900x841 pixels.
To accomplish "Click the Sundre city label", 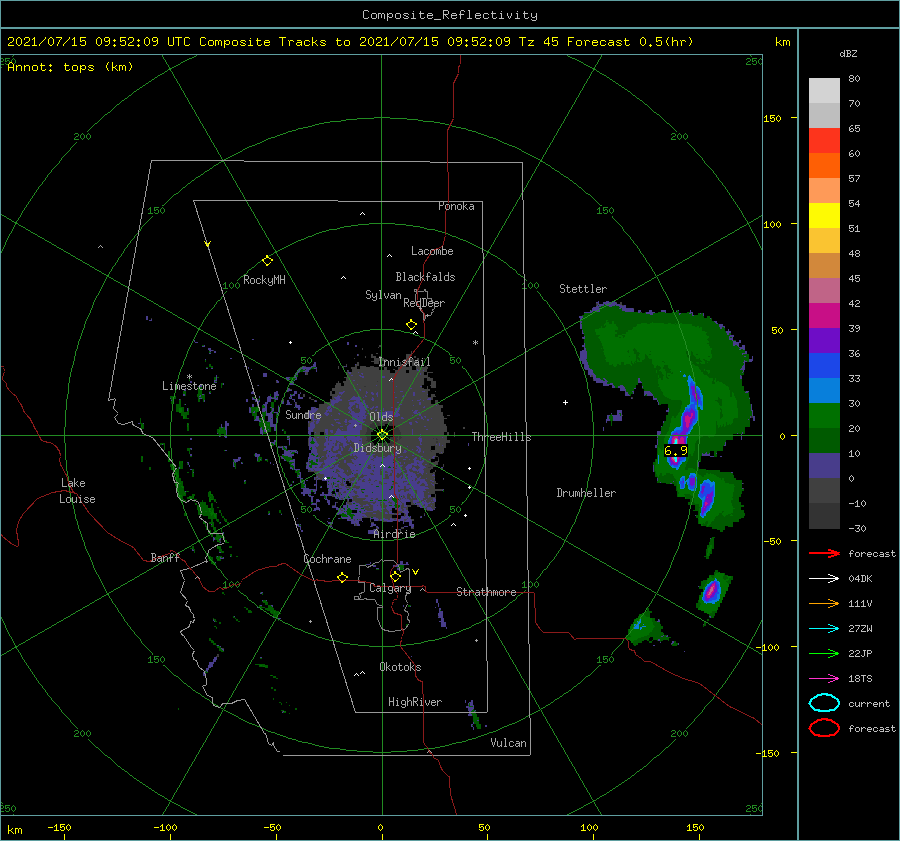I will pos(303,414).
